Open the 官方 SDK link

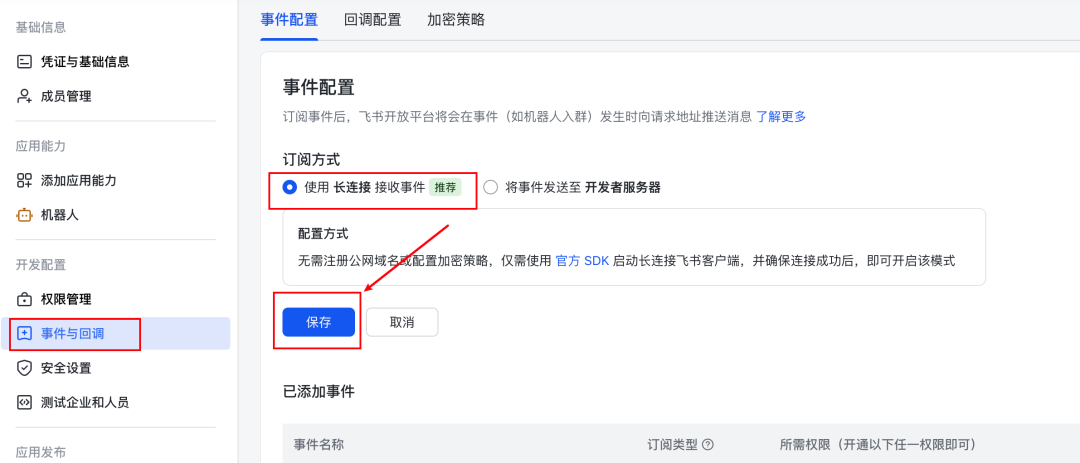[582, 261]
